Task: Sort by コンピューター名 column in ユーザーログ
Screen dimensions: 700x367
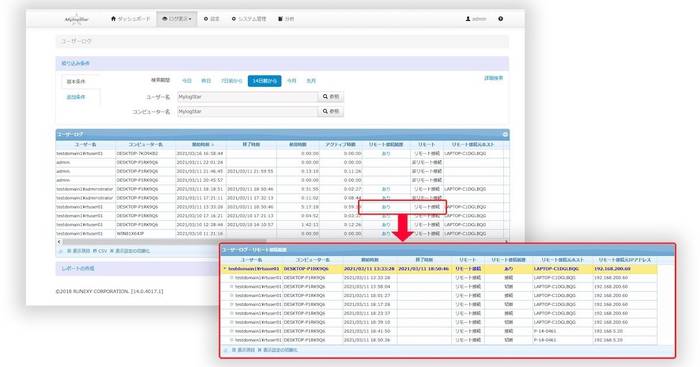Action: 145,145
